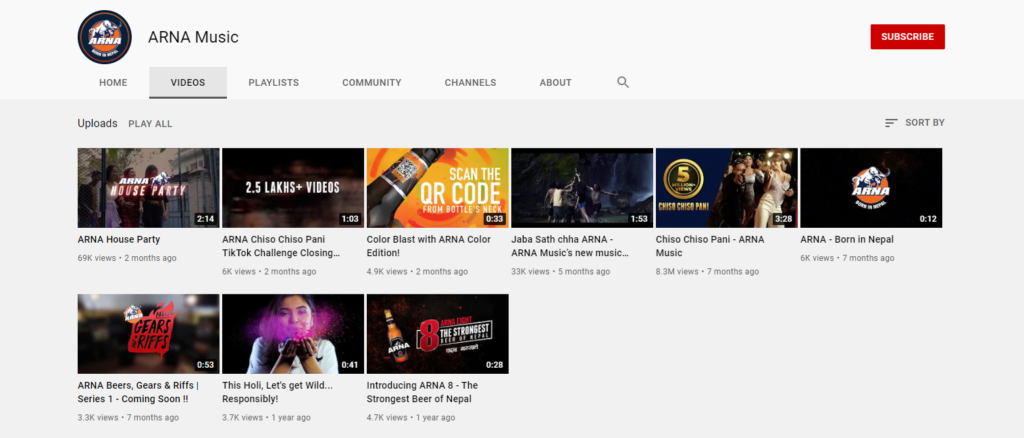Go to the Channels tab
Image resolution: width=1024 pixels, height=438 pixels.
pyautogui.click(x=470, y=82)
